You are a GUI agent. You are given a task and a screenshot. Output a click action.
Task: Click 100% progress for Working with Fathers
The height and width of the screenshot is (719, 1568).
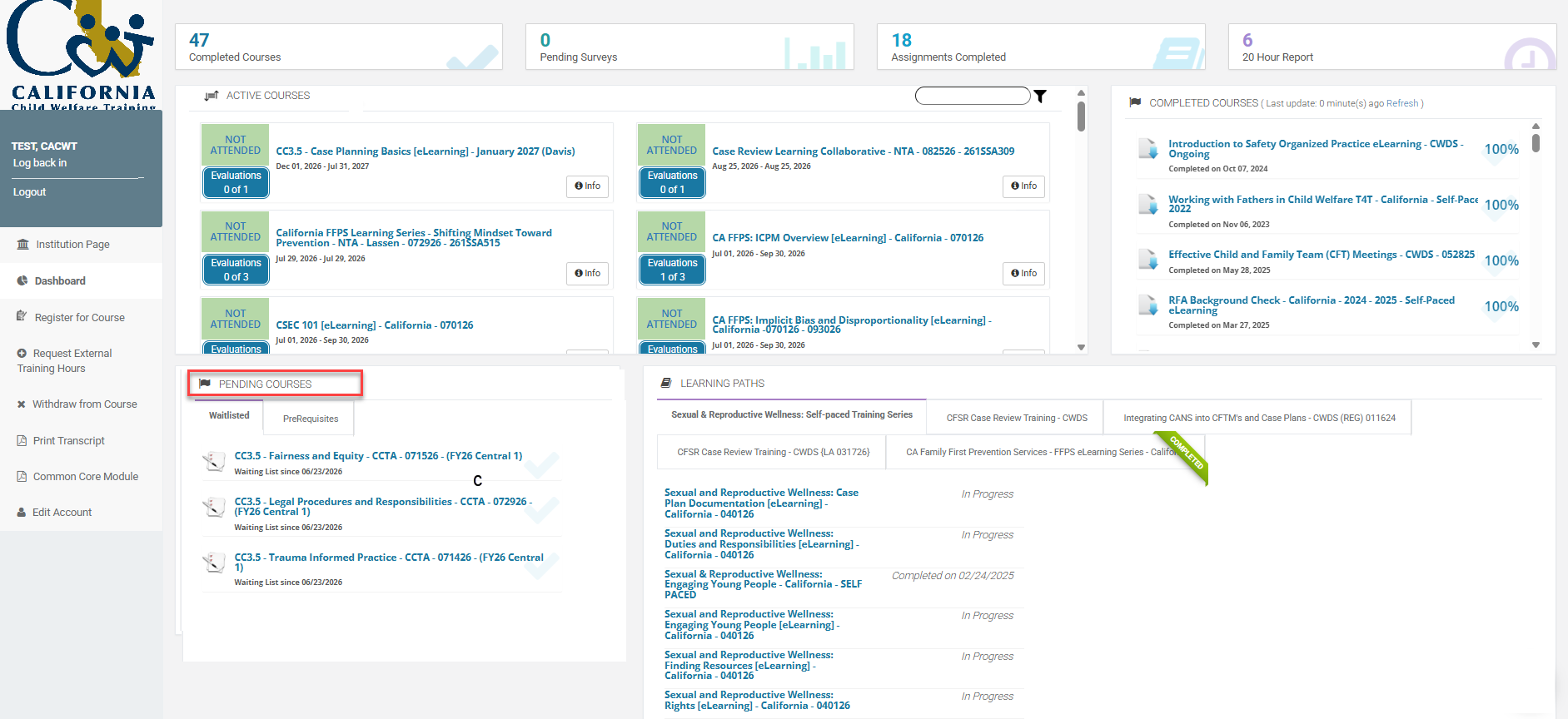1501,206
